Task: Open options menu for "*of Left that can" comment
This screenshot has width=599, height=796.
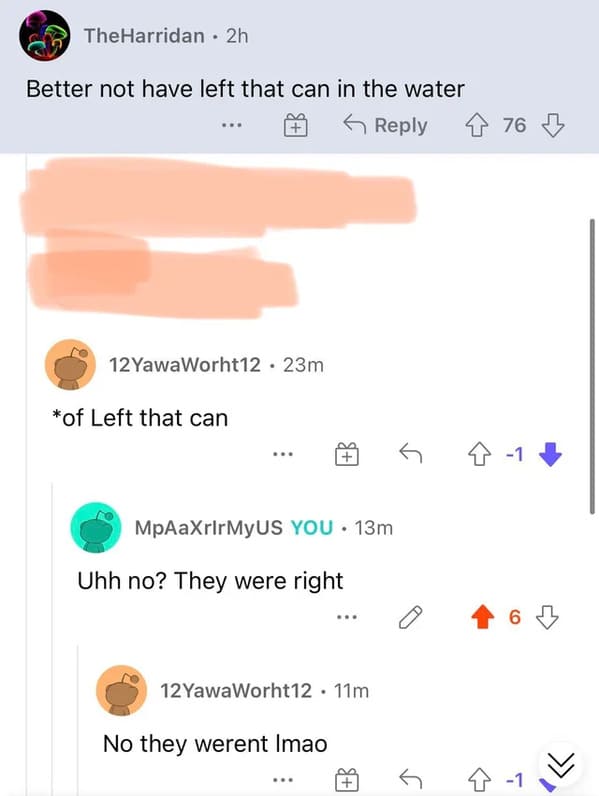Action: click(x=283, y=454)
